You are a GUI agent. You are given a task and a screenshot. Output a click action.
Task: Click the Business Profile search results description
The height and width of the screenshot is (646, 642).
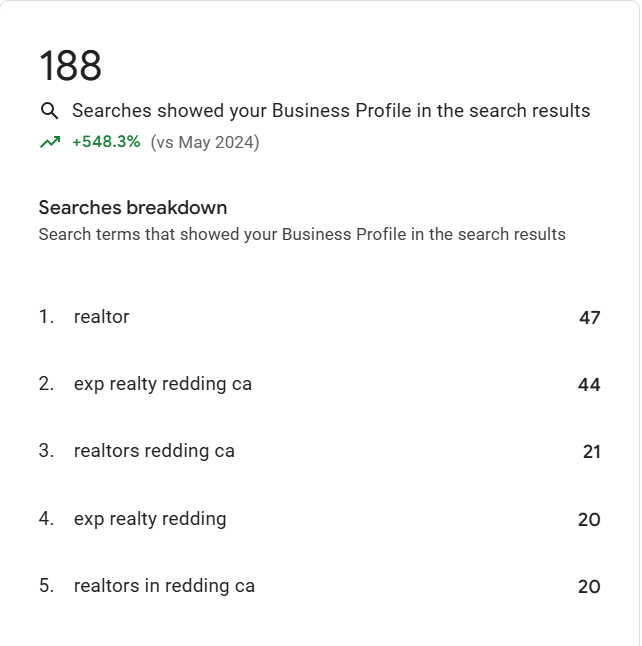tap(331, 111)
